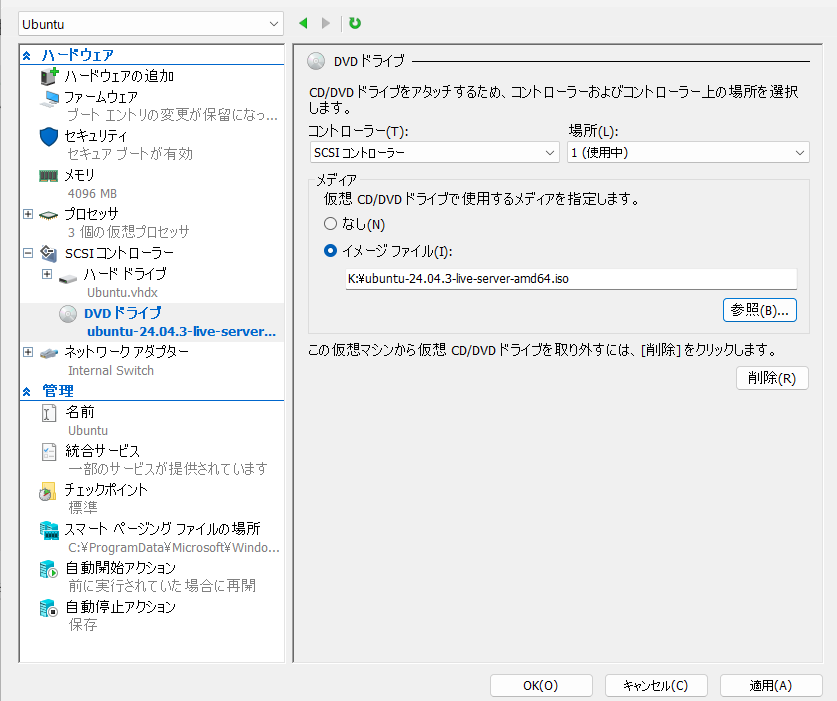The image size is (837, 701).
Task: Click the Security (セキュリティ) shield icon
Action: pyautogui.click(x=49, y=136)
